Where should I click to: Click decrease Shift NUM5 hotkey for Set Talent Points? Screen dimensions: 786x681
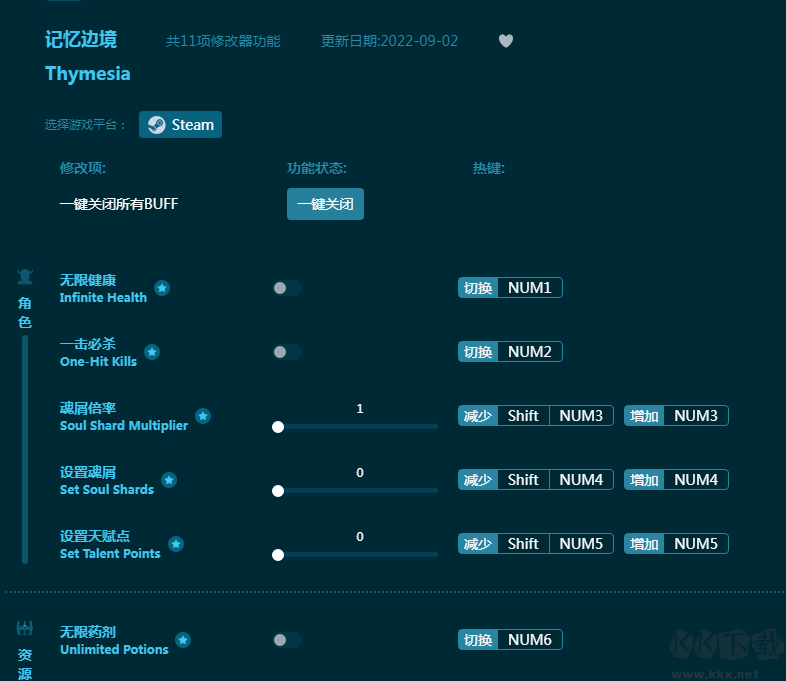pyautogui.click(x=536, y=544)
